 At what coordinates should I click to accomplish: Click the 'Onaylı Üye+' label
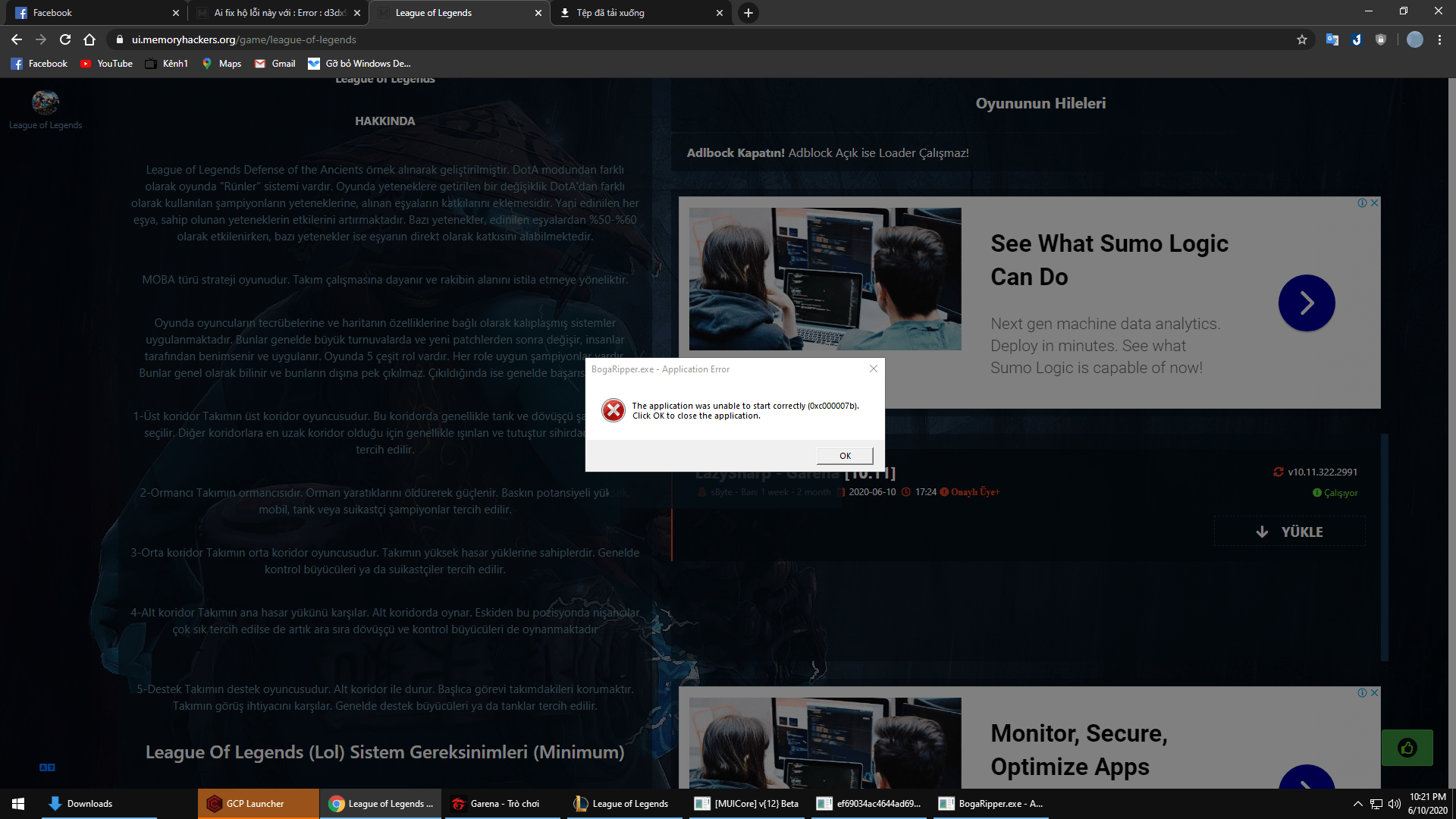[975, 492]
